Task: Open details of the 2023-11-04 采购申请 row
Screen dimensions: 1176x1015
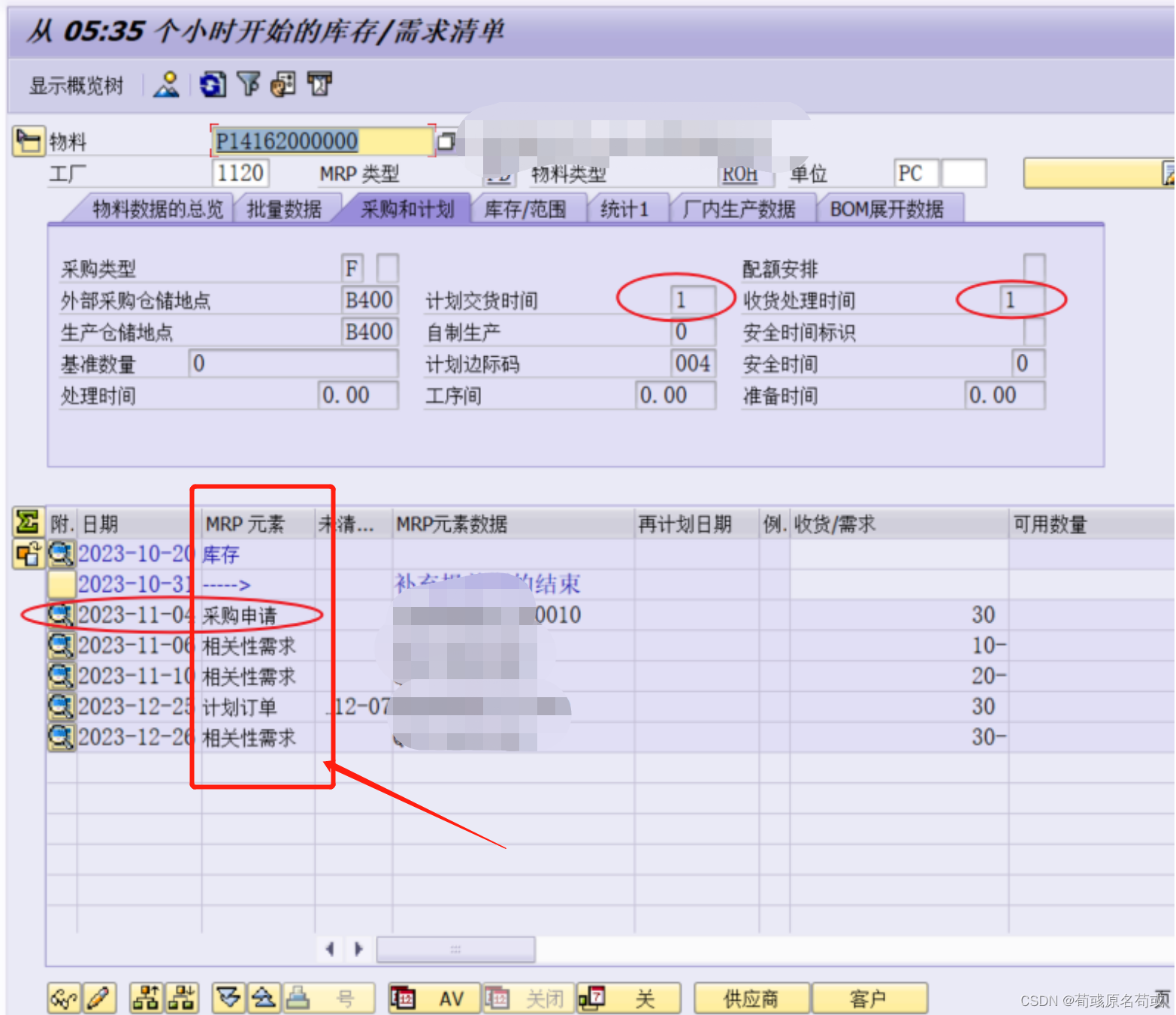Action: pos(60,615)
